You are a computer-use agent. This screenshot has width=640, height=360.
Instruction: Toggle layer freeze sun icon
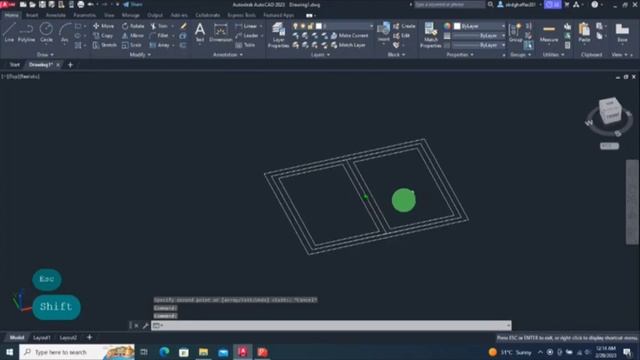303,26
